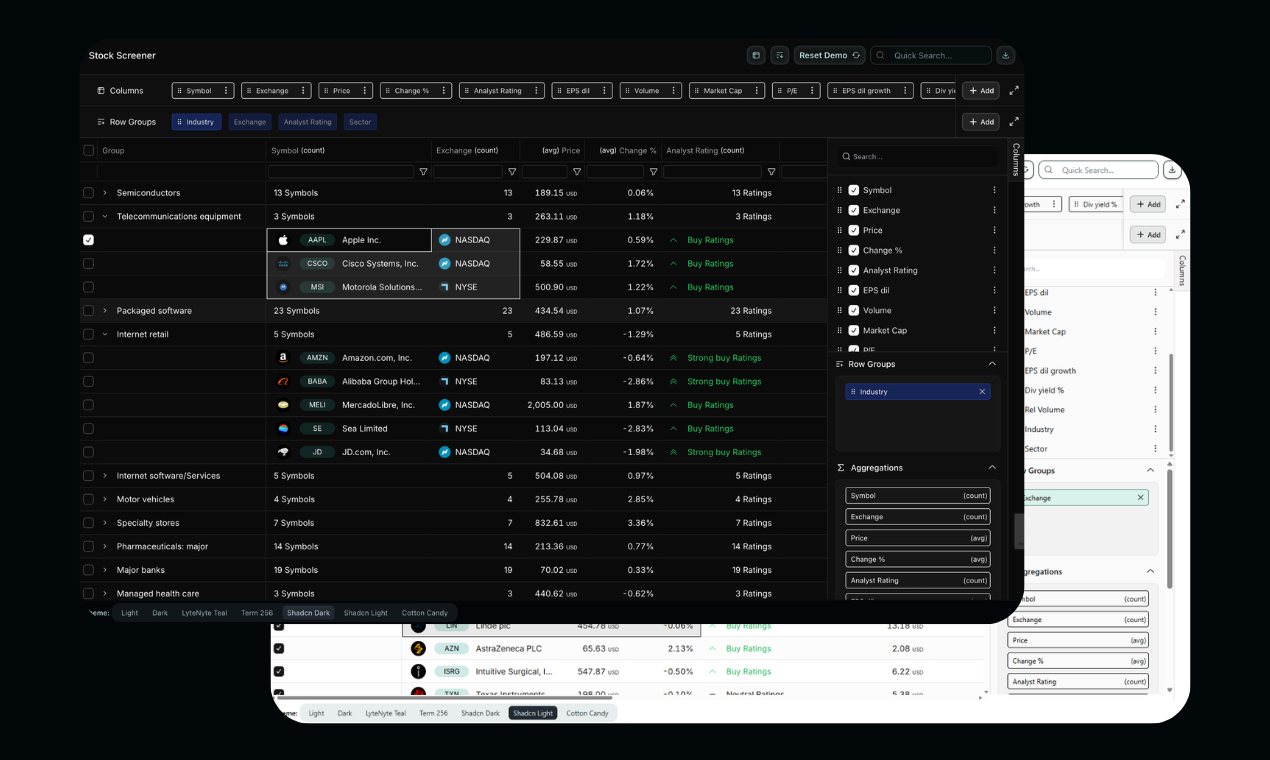This screenshot has width=1270, height=760.
Task: Click Add in the dark Row Groups row
Action: [x=980, y=122]
